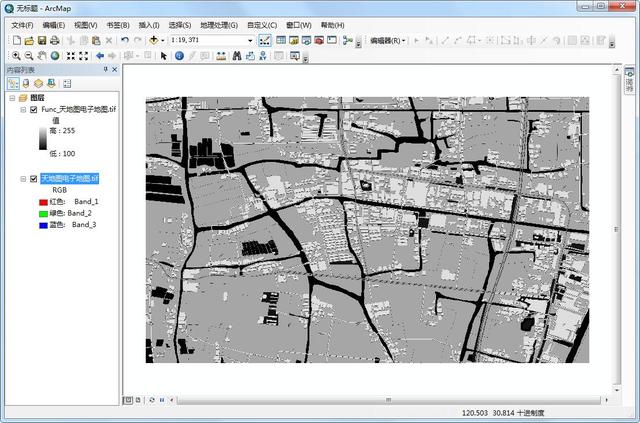Open the Identify tool
The image size is (640, 423).
[179, 56]
